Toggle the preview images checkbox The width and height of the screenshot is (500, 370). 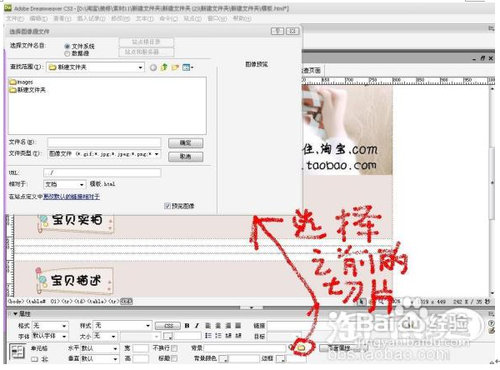tap(167, 206)
